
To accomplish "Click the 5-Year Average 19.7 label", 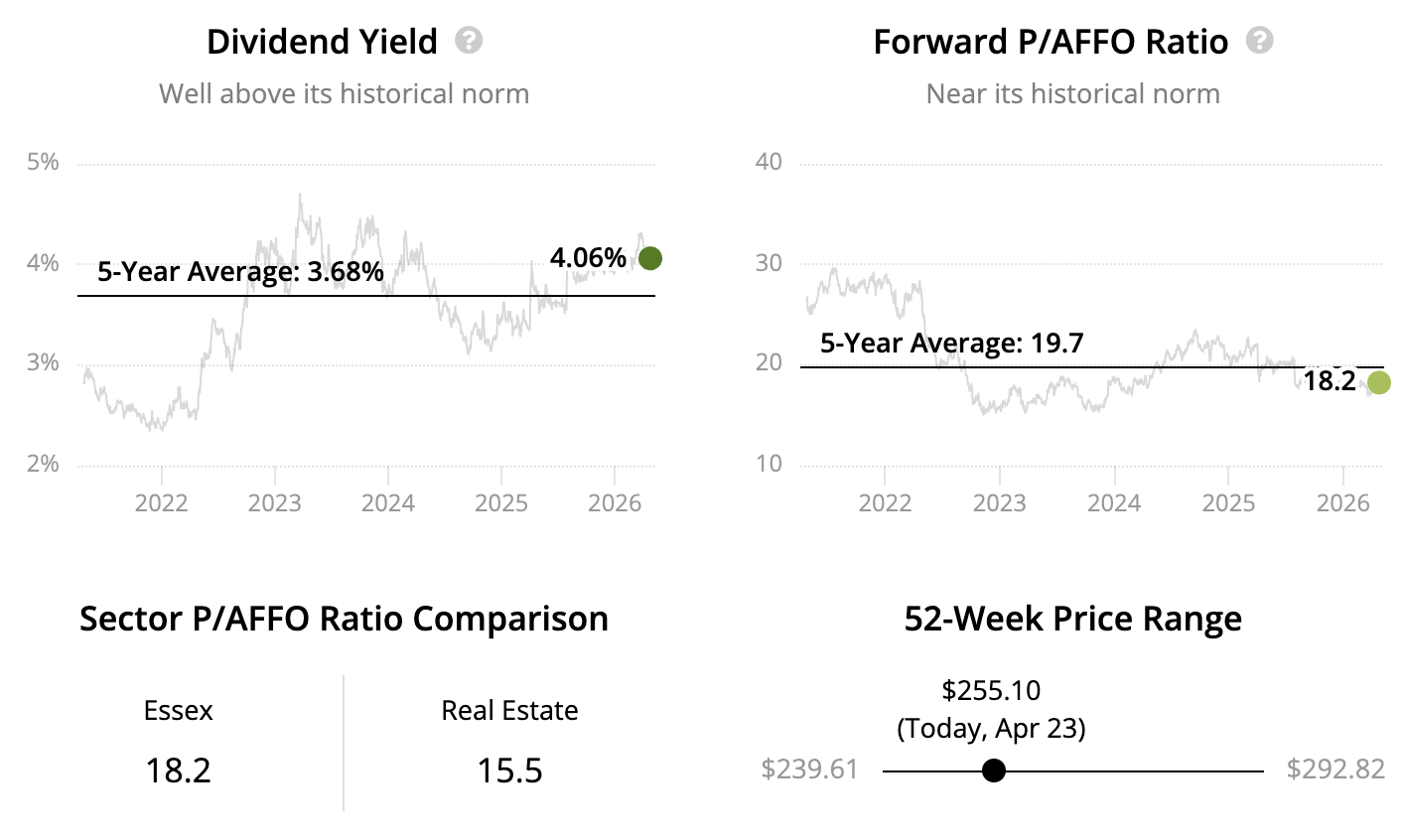I will click(x=951, y=344).
